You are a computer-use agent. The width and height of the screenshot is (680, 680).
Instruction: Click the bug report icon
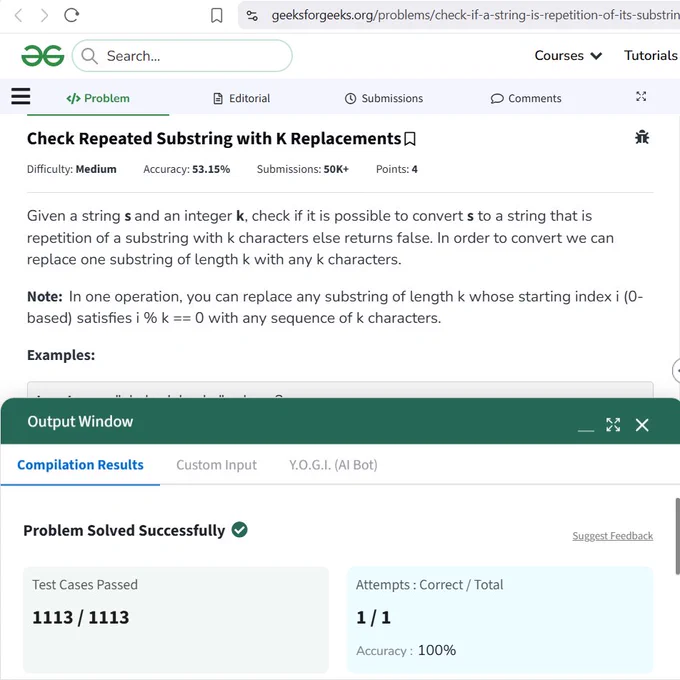[x=642, y=137]
